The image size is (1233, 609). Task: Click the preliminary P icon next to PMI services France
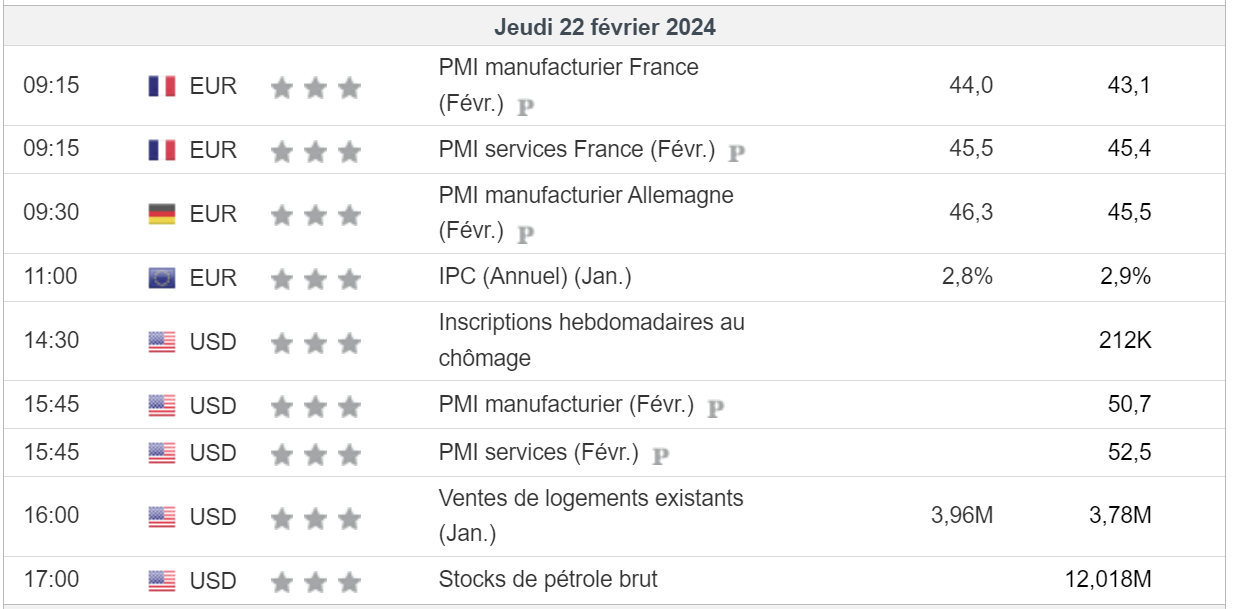[x=737, y=153]
